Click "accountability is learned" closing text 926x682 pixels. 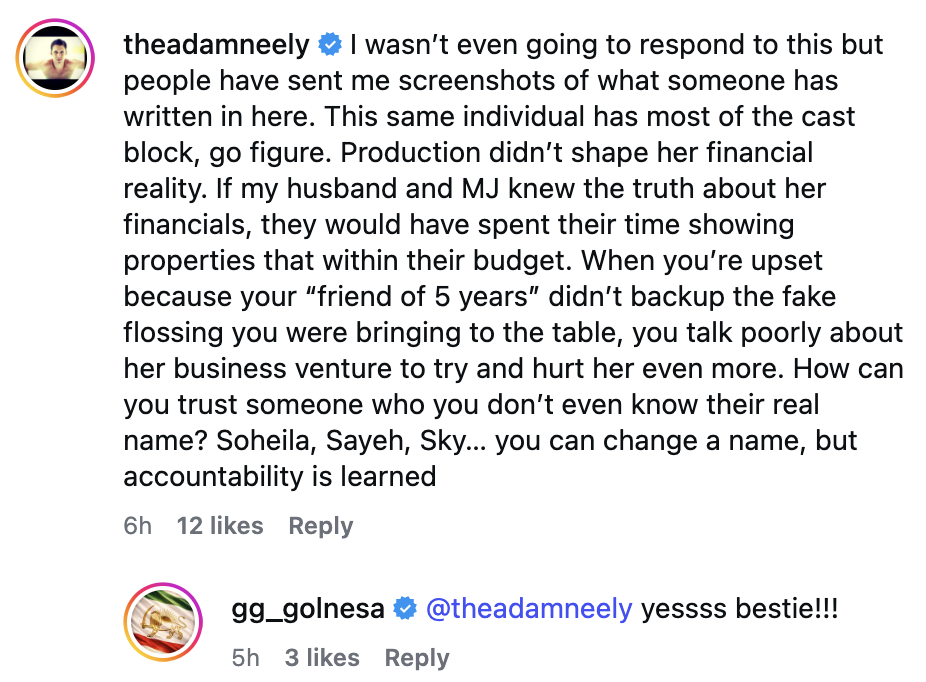279,476
